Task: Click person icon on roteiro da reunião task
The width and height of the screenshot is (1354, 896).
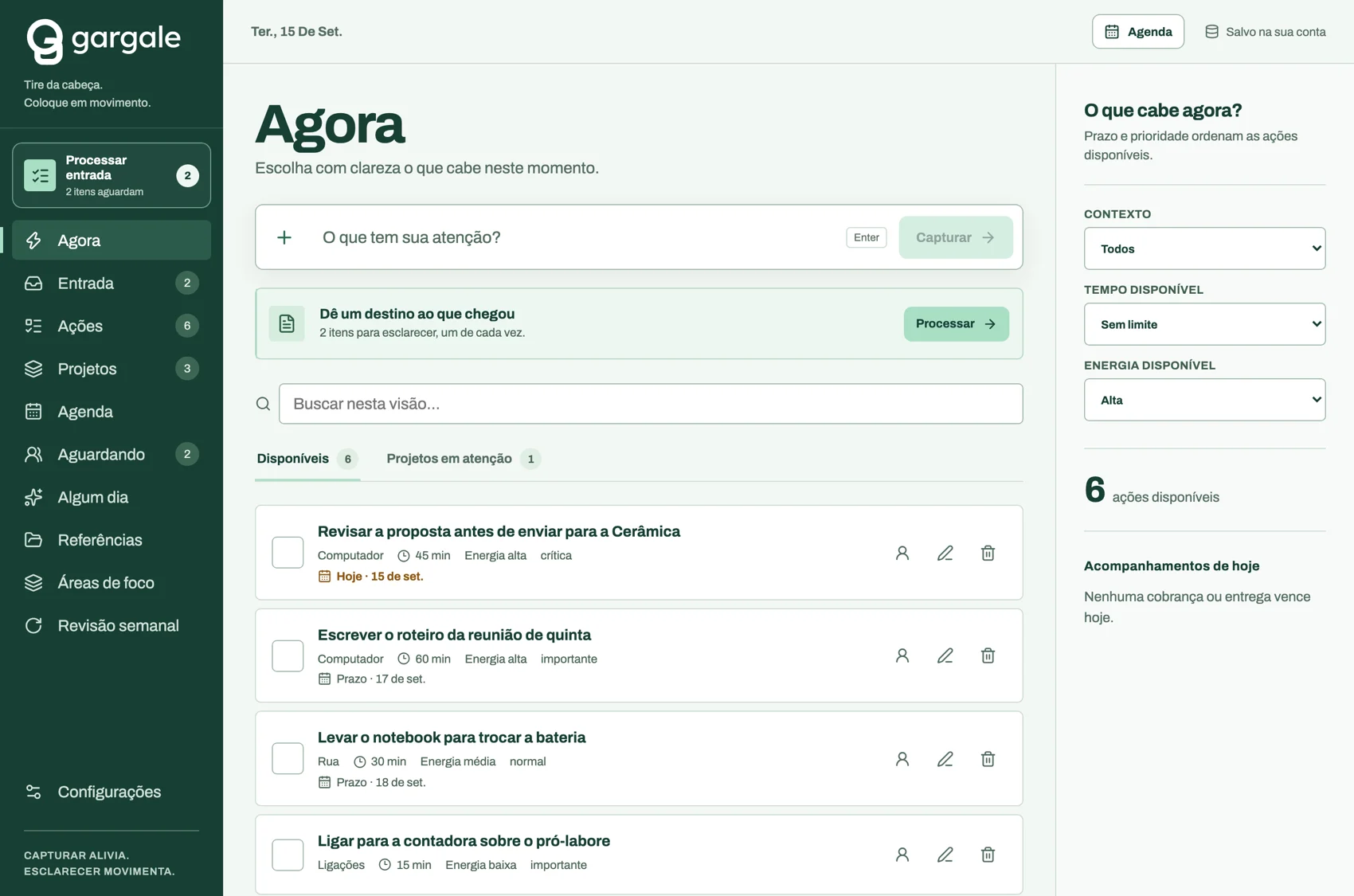Action: pos(902,655)
